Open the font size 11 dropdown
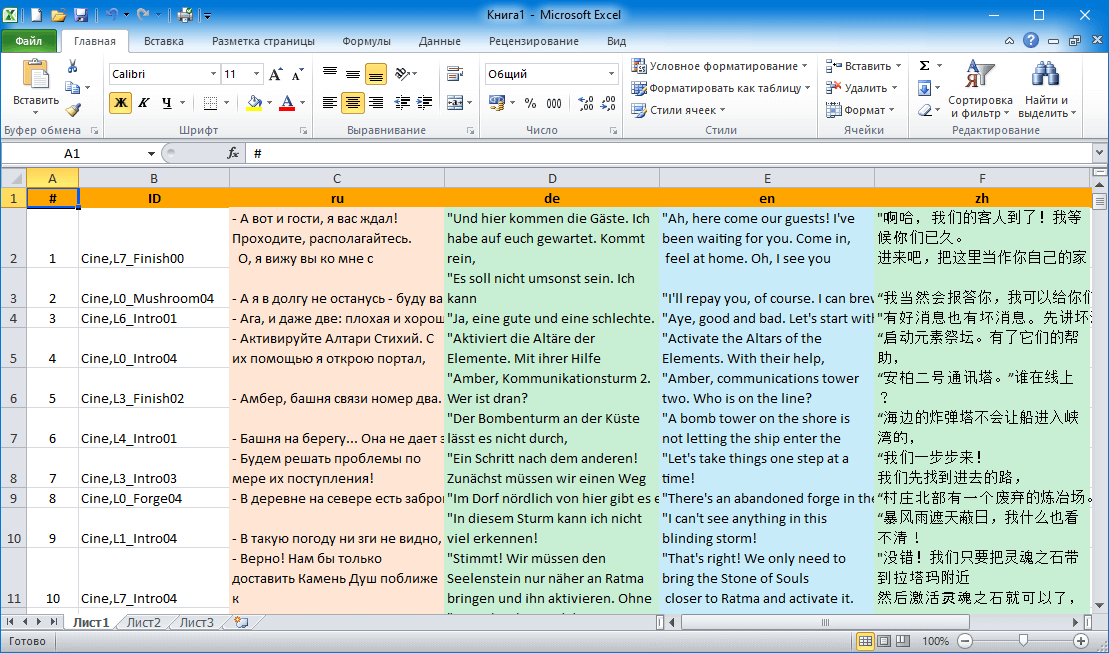Viewport: 1109px width, 653px height. coord(256,74)
